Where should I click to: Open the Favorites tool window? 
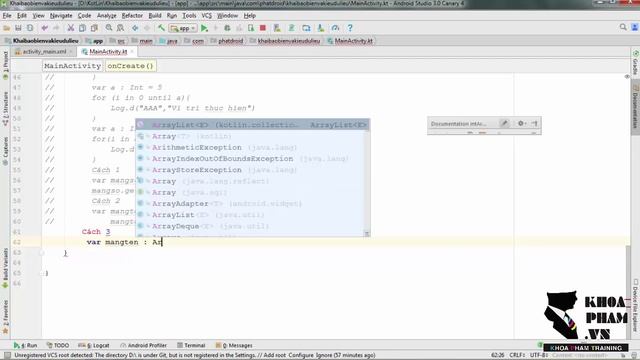point(5,318)
